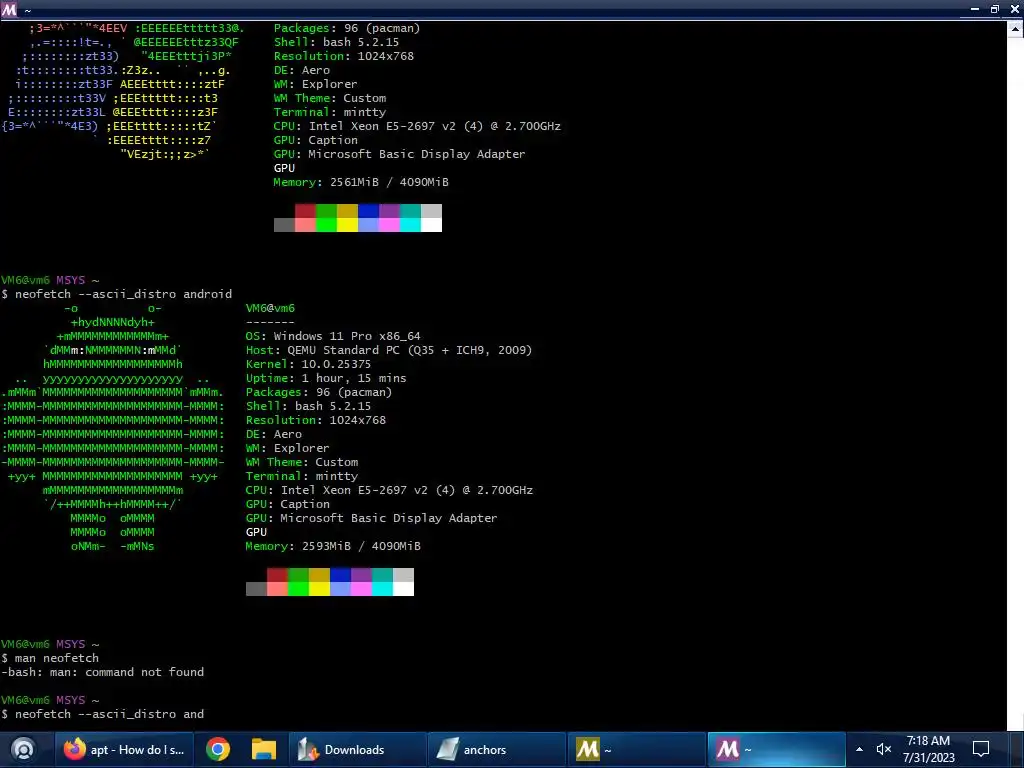Close the mintty terminal window
This screenshot has height=768, width=1024.
[1015, 9]
